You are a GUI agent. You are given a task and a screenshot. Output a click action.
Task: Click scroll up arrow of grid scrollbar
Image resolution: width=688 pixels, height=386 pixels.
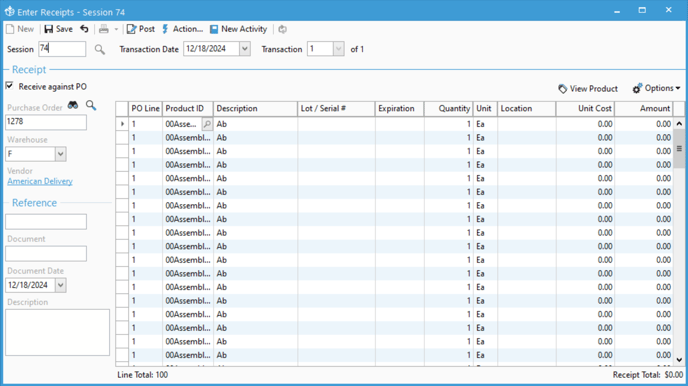coord(679,124)
